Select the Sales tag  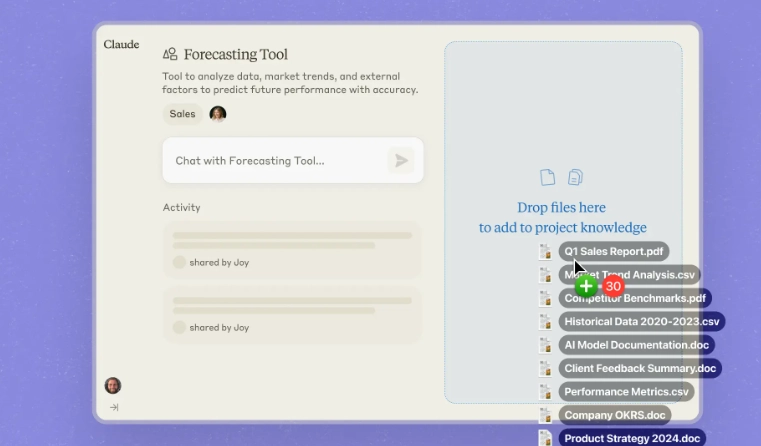point(182,114)
